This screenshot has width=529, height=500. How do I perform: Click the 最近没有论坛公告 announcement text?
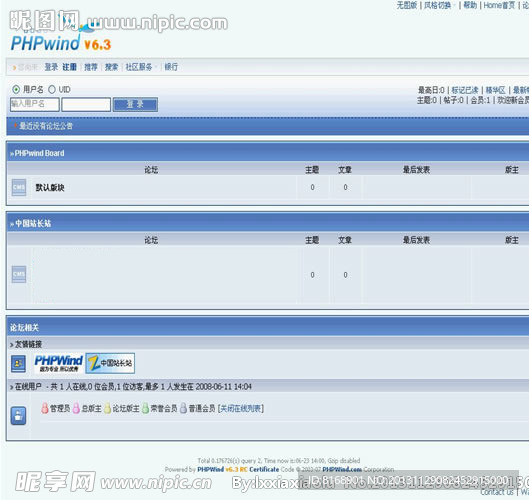click(x=46, y=126)
